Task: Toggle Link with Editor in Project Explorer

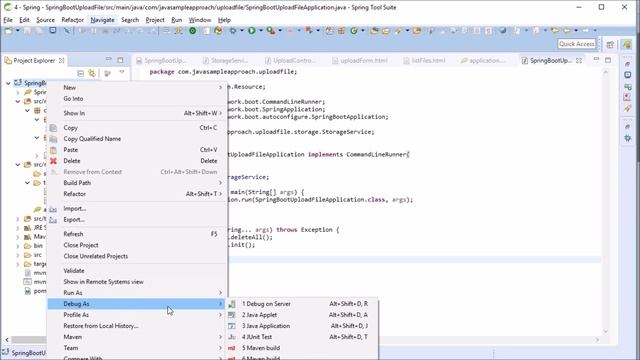Action: point(92,73)
